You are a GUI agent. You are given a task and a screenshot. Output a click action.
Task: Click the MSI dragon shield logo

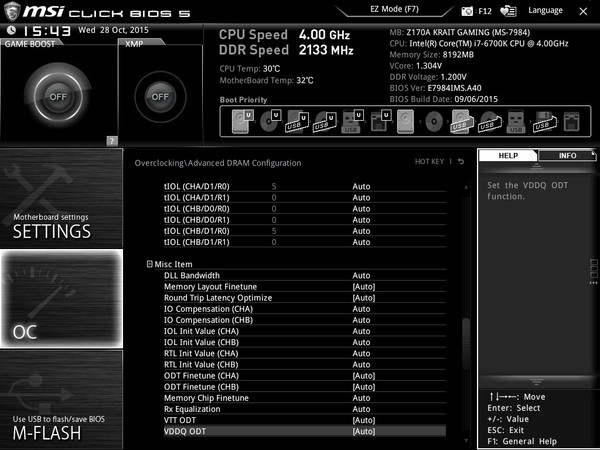point(11,11)
